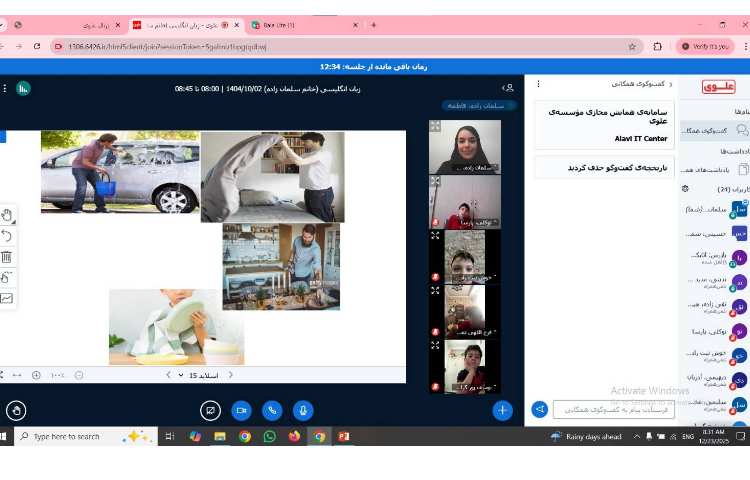Image resolution: width=750 pixels, height=480 pixels.
Task: Click the Verify it's you button
Action: tap(705, 46)
